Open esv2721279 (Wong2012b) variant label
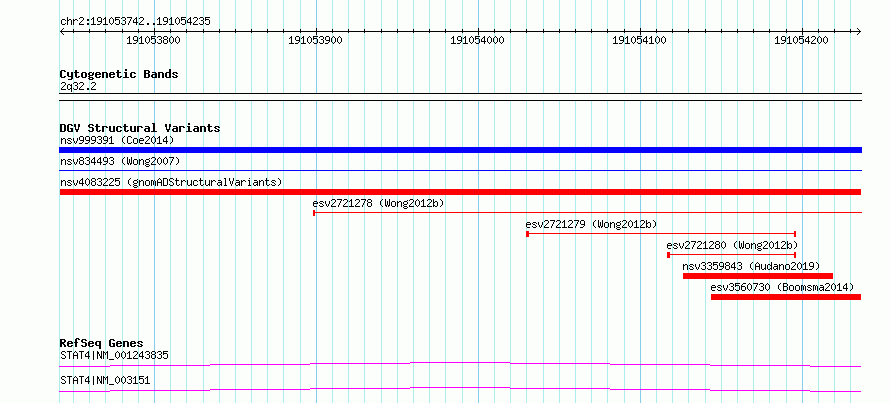 coord(591,224)
